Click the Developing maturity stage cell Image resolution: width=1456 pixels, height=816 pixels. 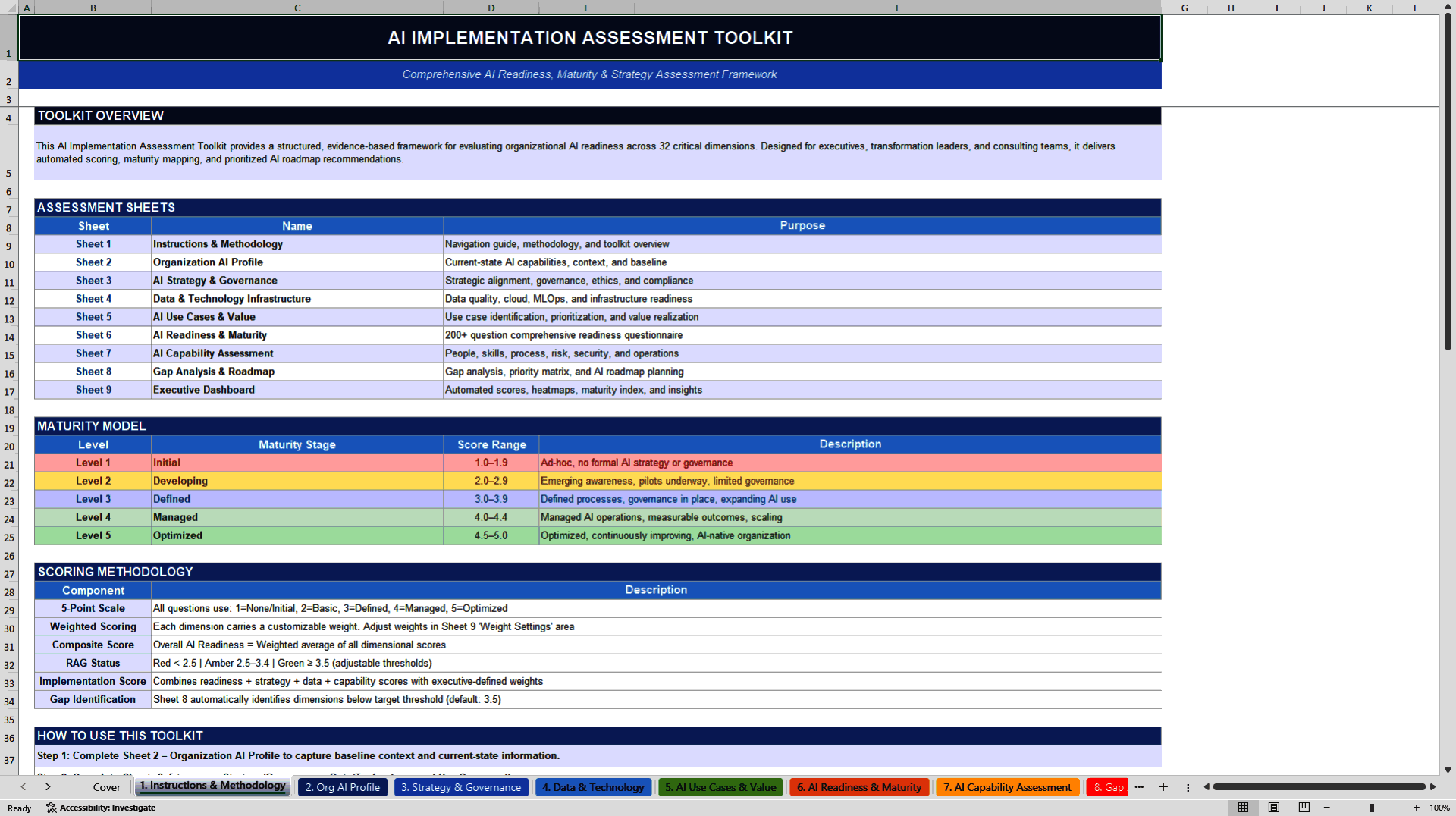297,481
